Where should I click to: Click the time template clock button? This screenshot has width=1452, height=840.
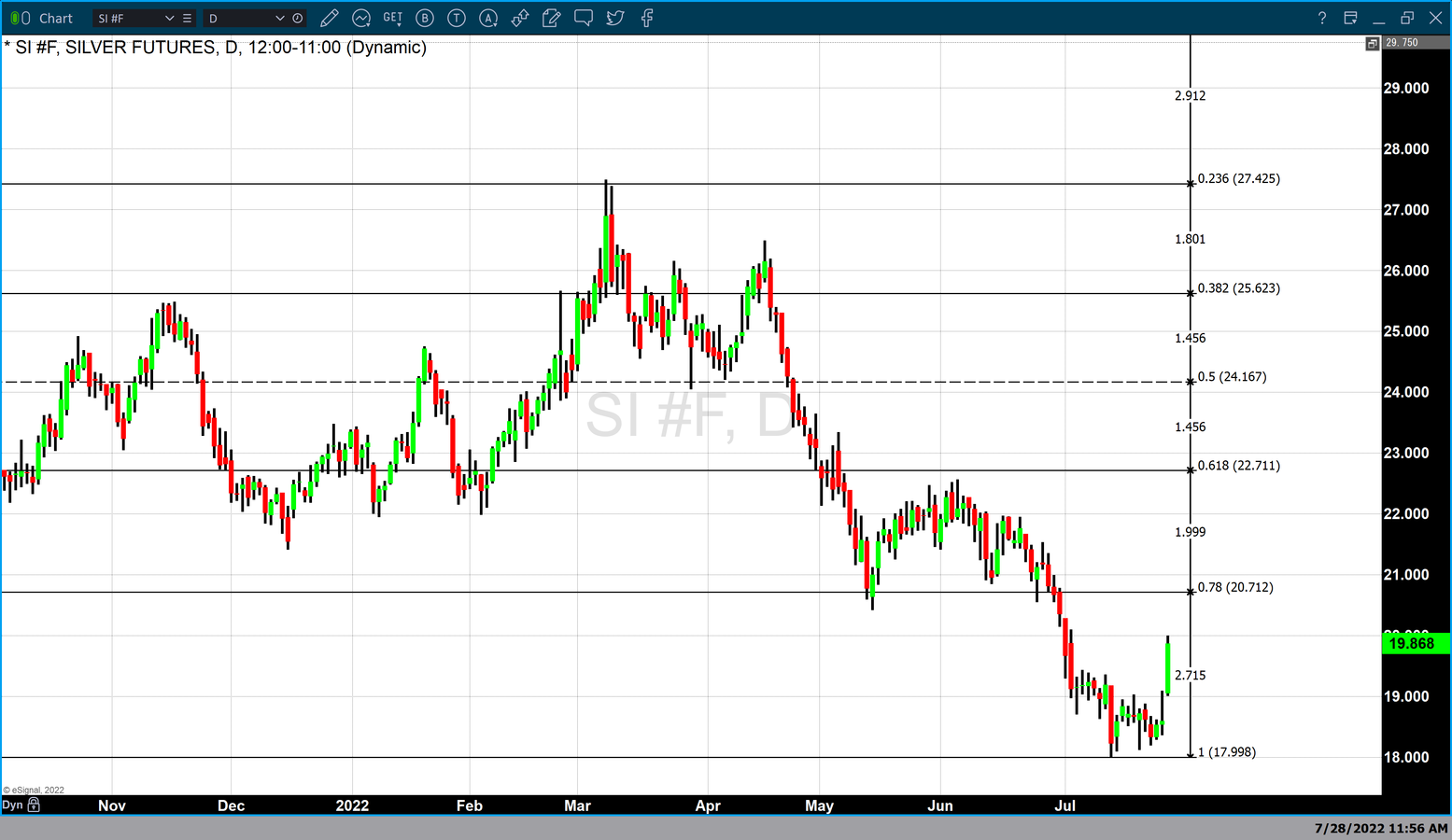click(298, 18)
